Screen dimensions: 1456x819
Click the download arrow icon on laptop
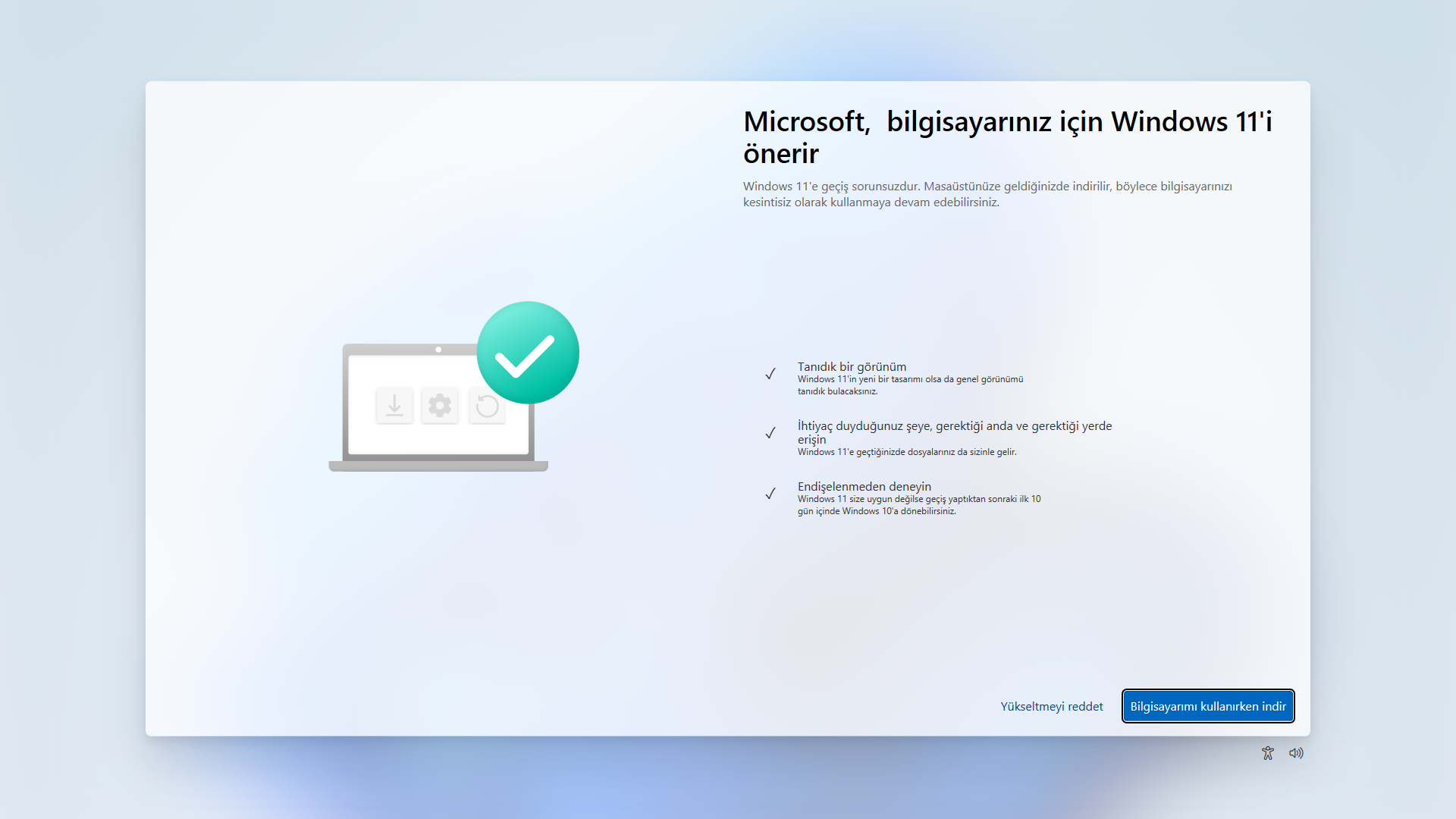[394, 406]
